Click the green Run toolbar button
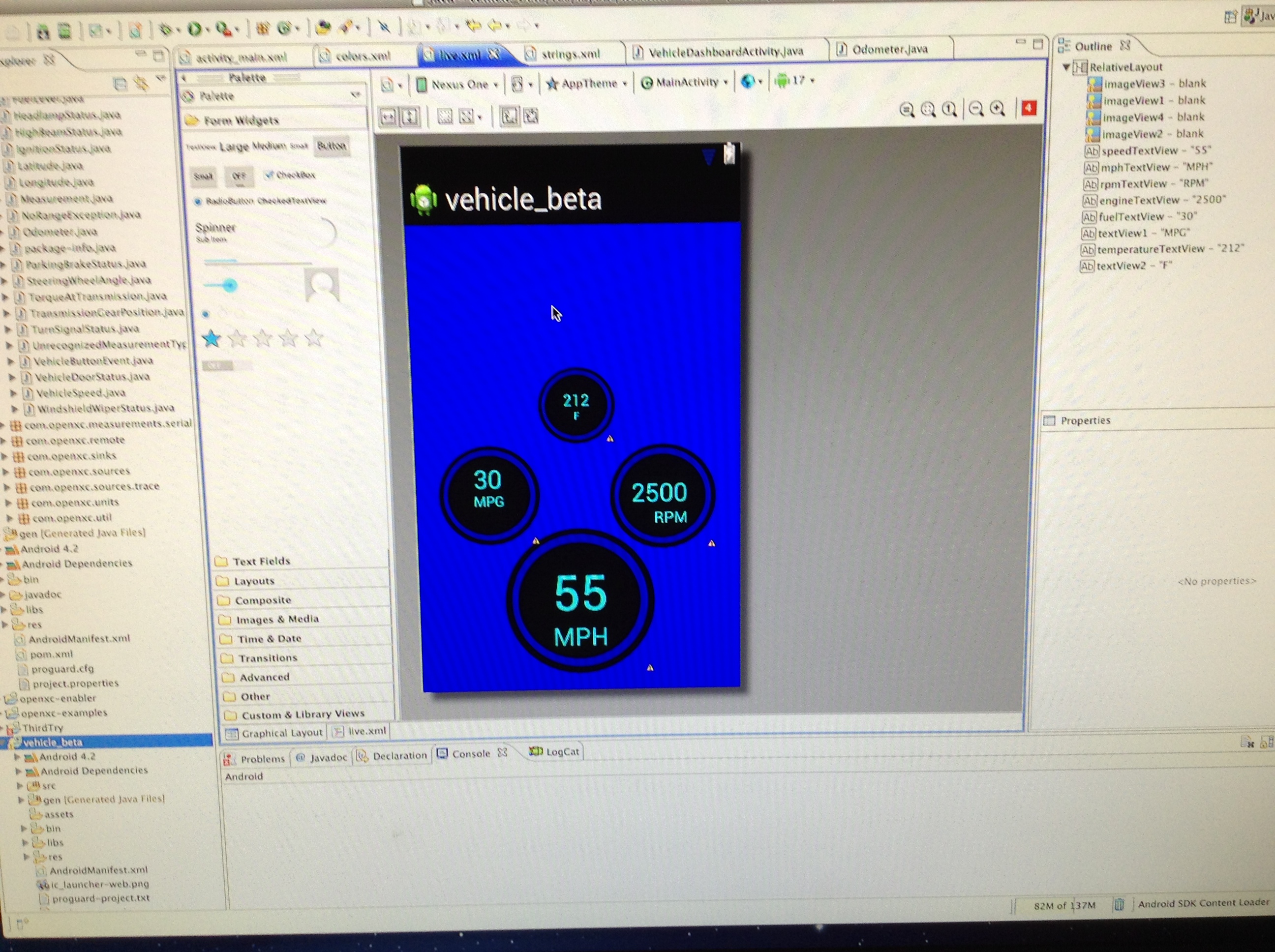The image size is (1275, 952). point(194,28)
